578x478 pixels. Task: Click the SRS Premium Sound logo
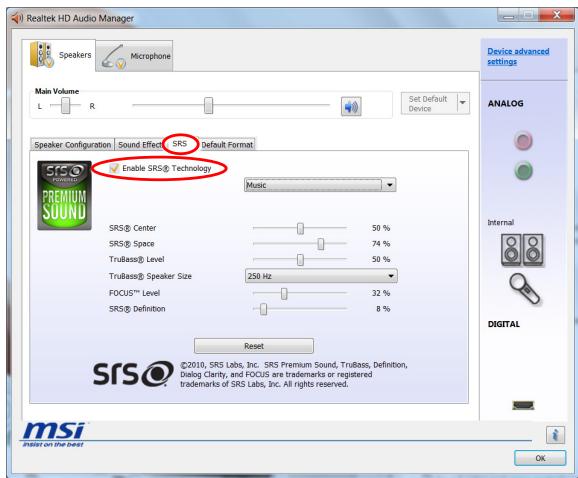pos(65,195)
